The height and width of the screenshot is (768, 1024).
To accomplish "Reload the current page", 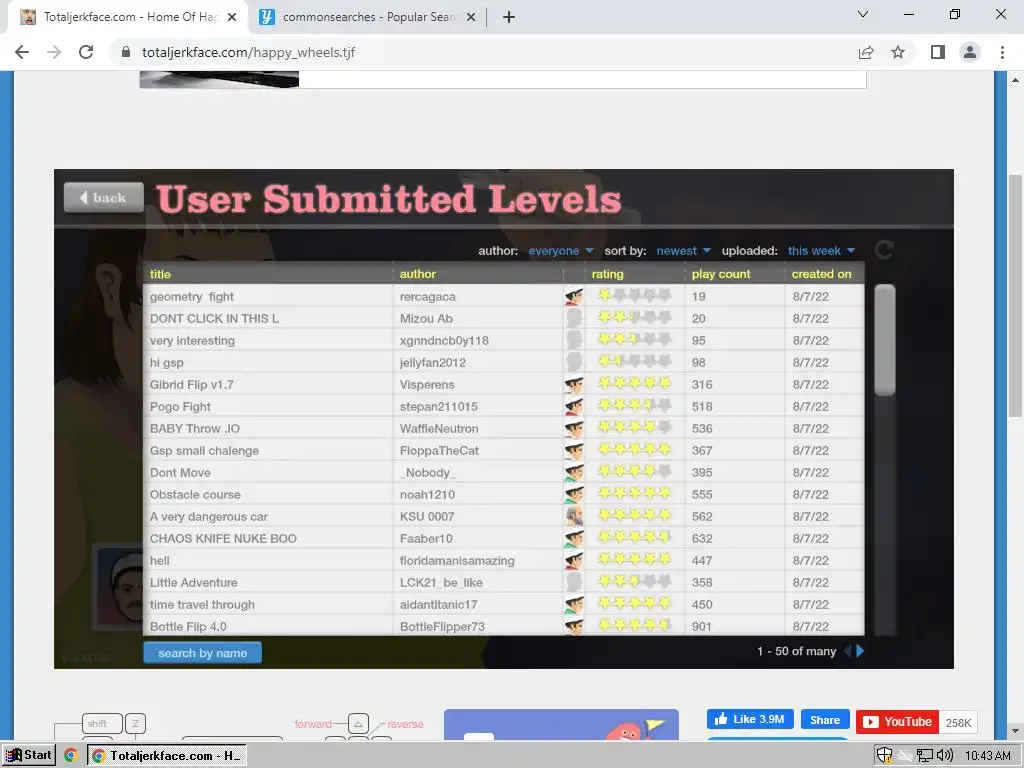I will 86,52.
